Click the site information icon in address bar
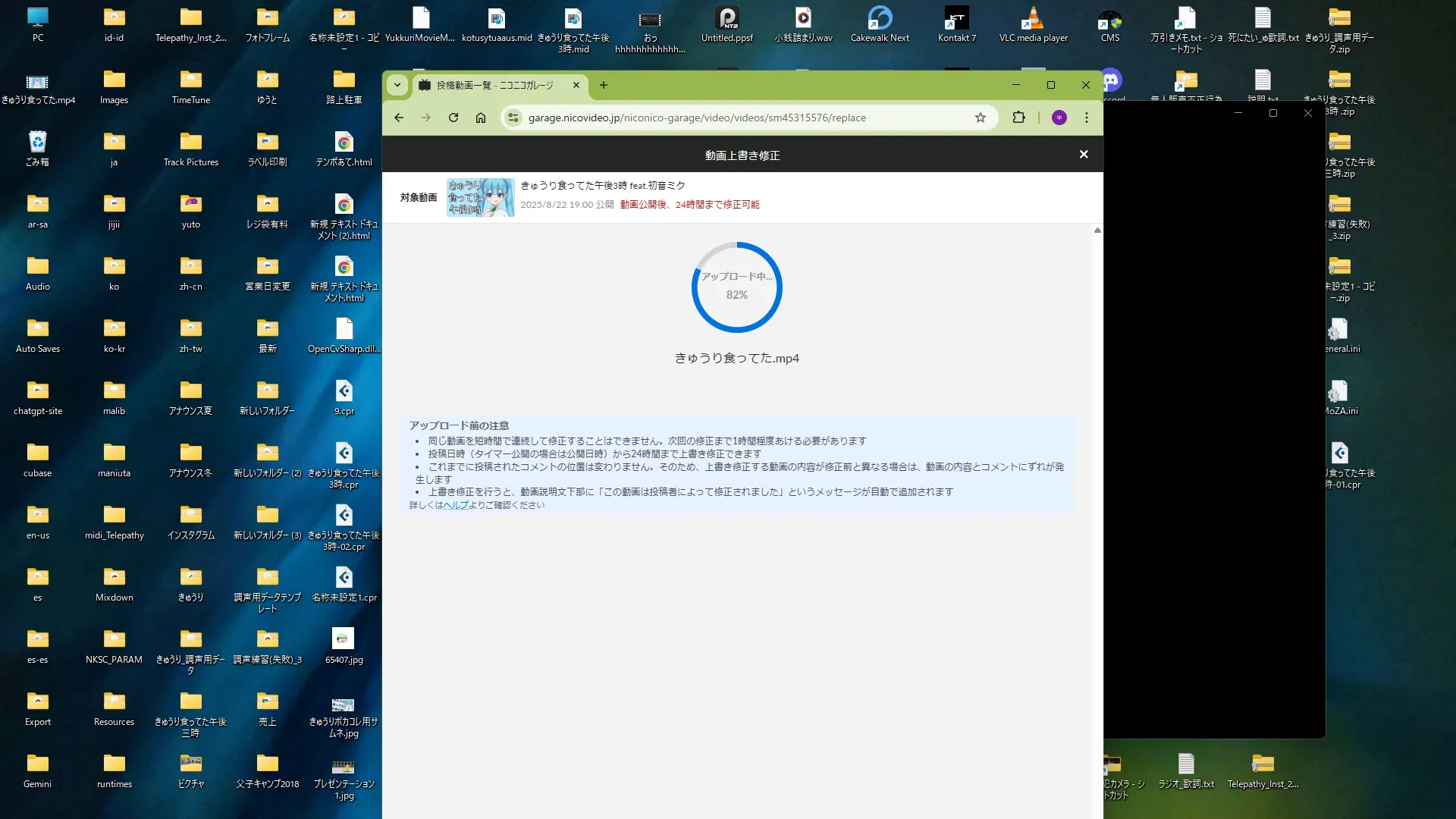 pos(513,118)
